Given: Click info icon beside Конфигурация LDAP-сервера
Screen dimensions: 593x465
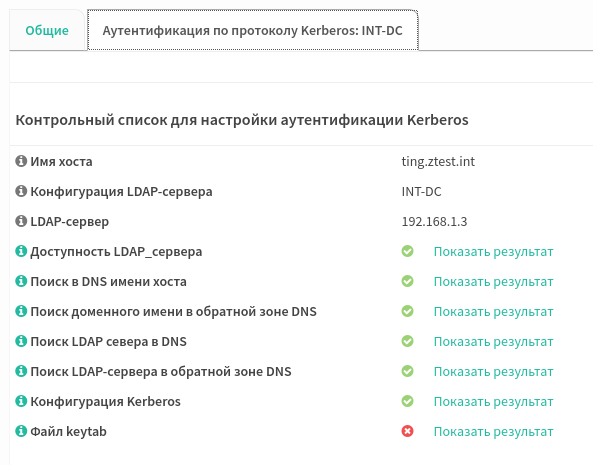Looking at the screenshot, I should tap(21, 191).
